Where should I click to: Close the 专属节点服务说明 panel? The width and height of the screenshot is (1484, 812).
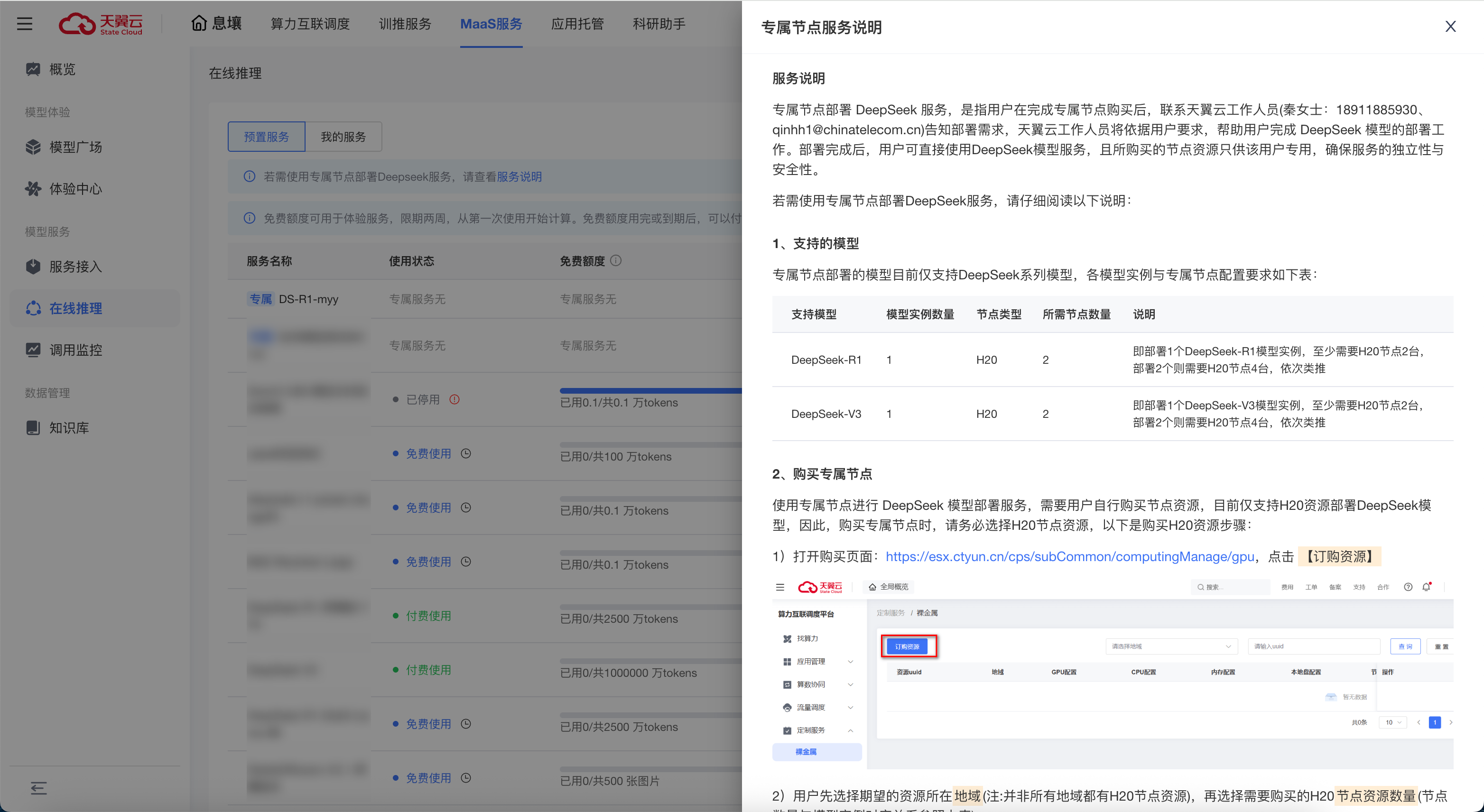tap(1451, 27)
